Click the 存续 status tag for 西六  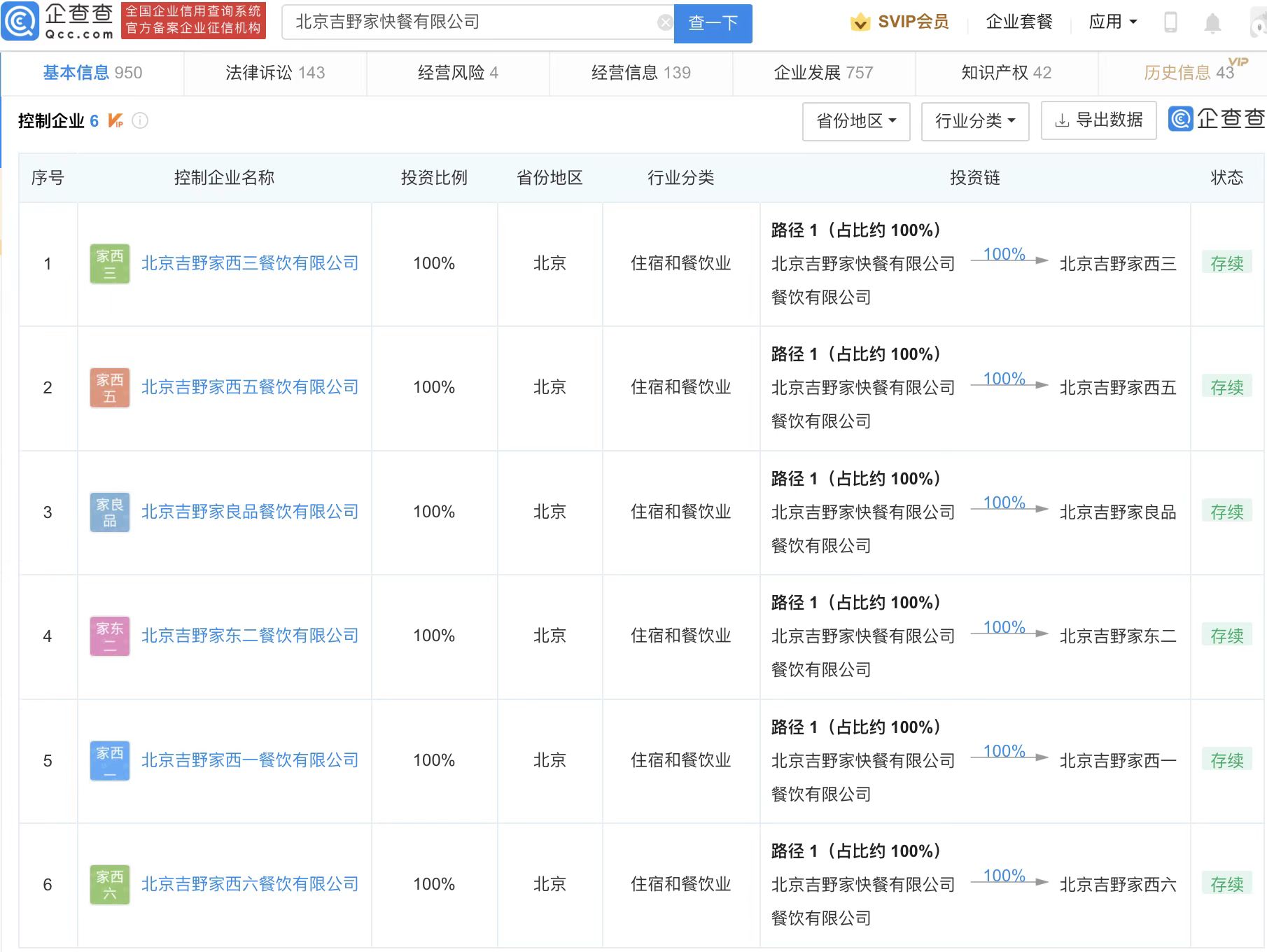tap(1227, 884)
